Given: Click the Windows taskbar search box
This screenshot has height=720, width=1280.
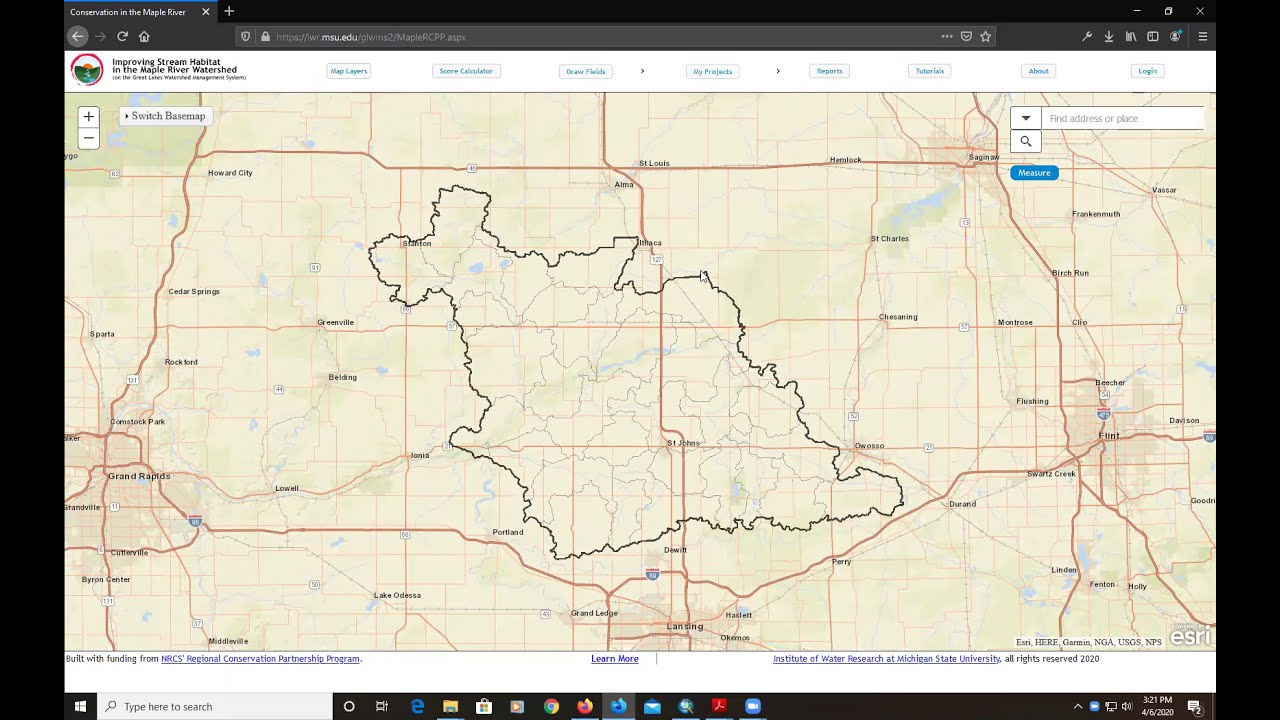Looking at the screenshot, I should tap(215, 706).
